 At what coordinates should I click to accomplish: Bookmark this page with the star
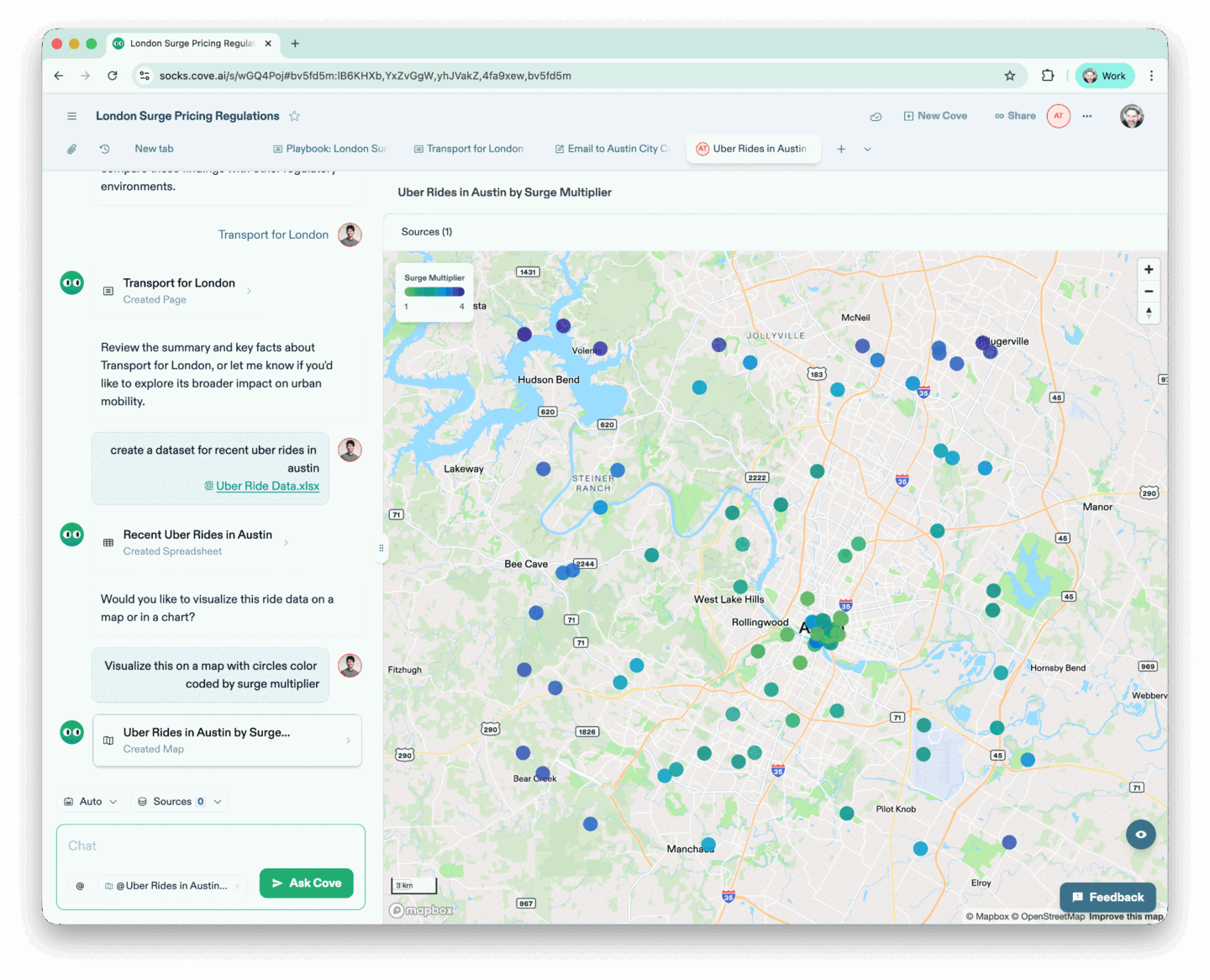[1010, 76]
